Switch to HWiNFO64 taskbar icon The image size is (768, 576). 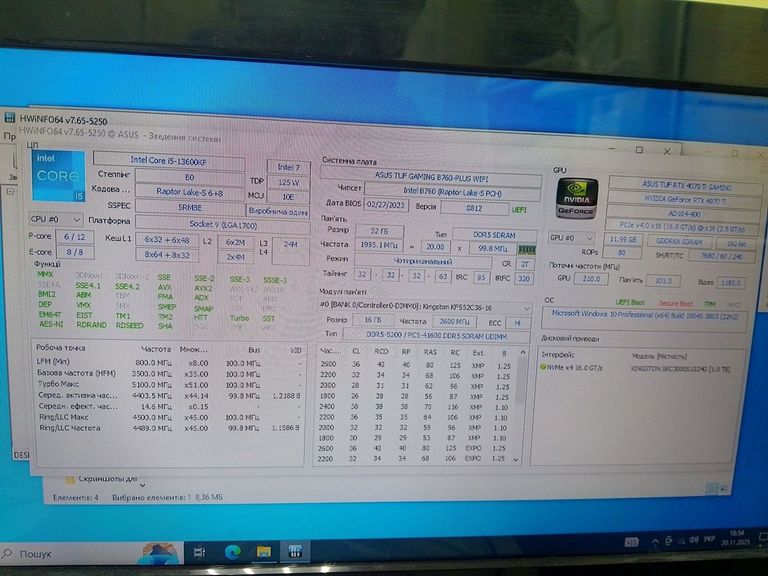(295, 552)
